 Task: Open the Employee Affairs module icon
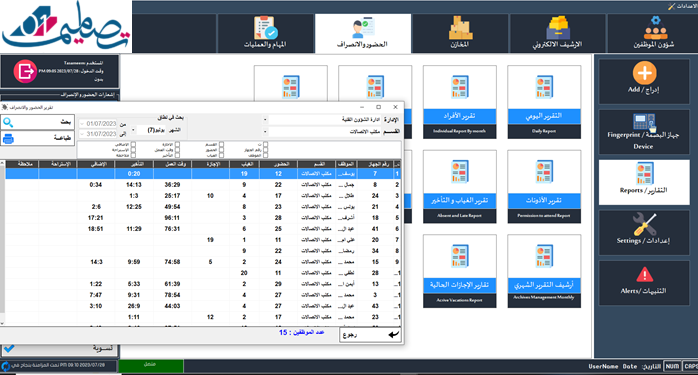coord(656,28)
